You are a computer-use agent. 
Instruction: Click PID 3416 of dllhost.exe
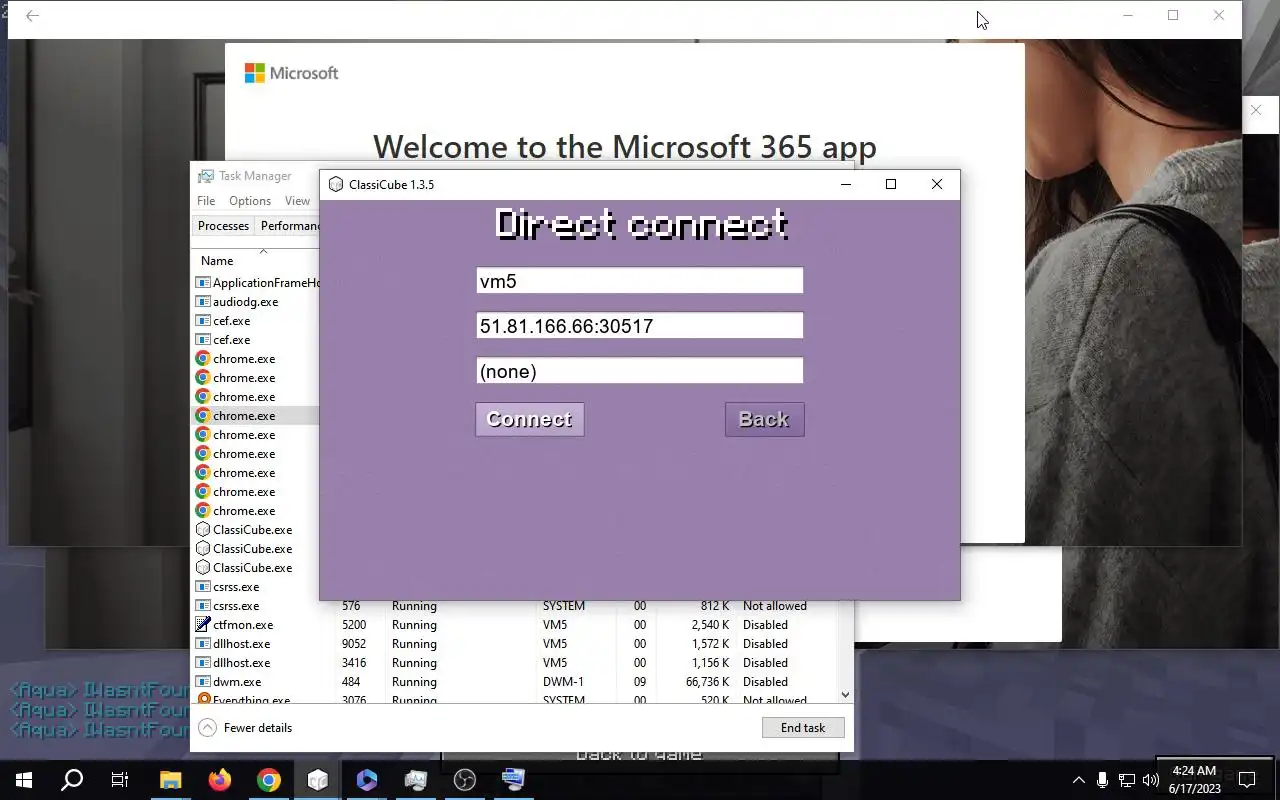tap(355, 663)
